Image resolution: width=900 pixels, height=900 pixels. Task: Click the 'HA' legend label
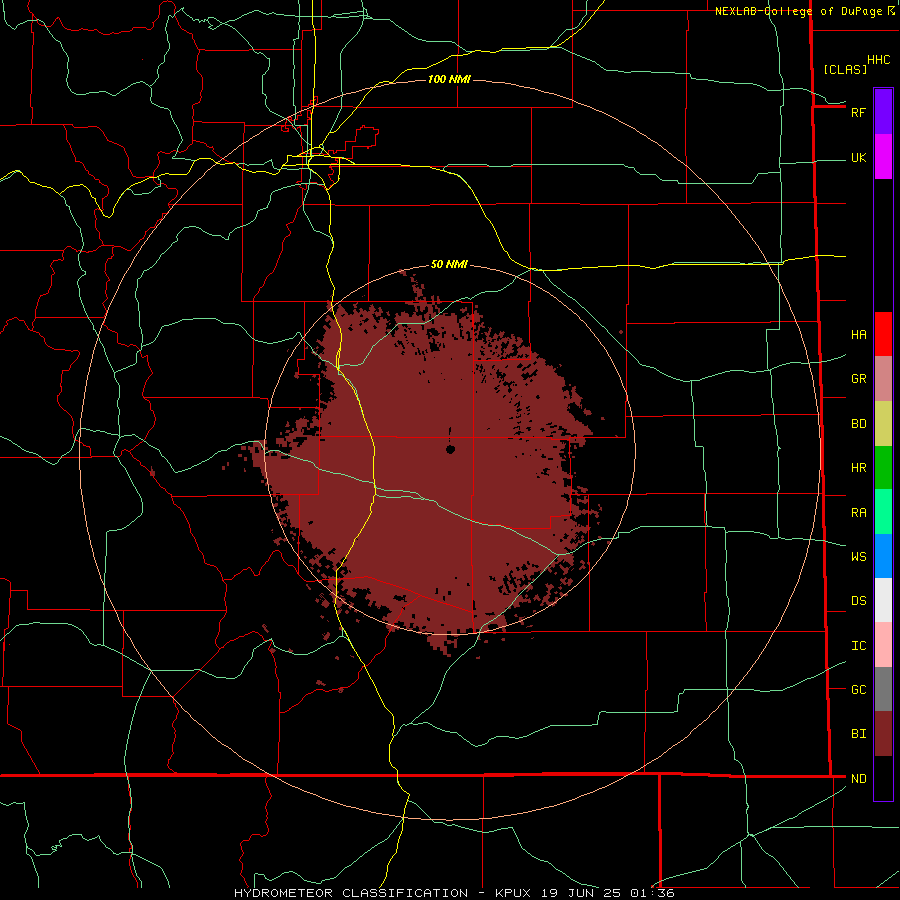click(x=858, y=335)
